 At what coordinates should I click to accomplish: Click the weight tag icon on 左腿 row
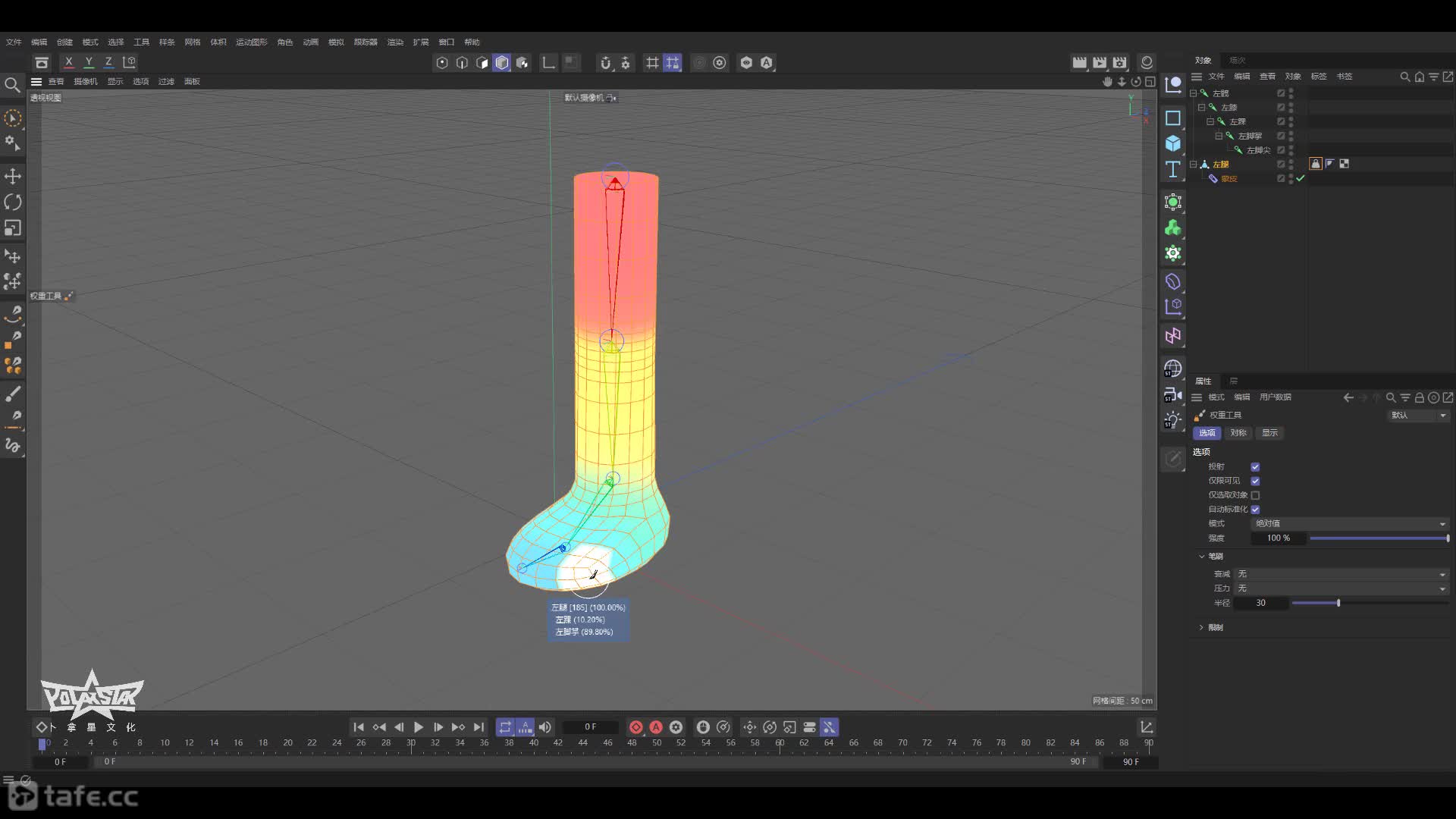tap(1316, 164)
